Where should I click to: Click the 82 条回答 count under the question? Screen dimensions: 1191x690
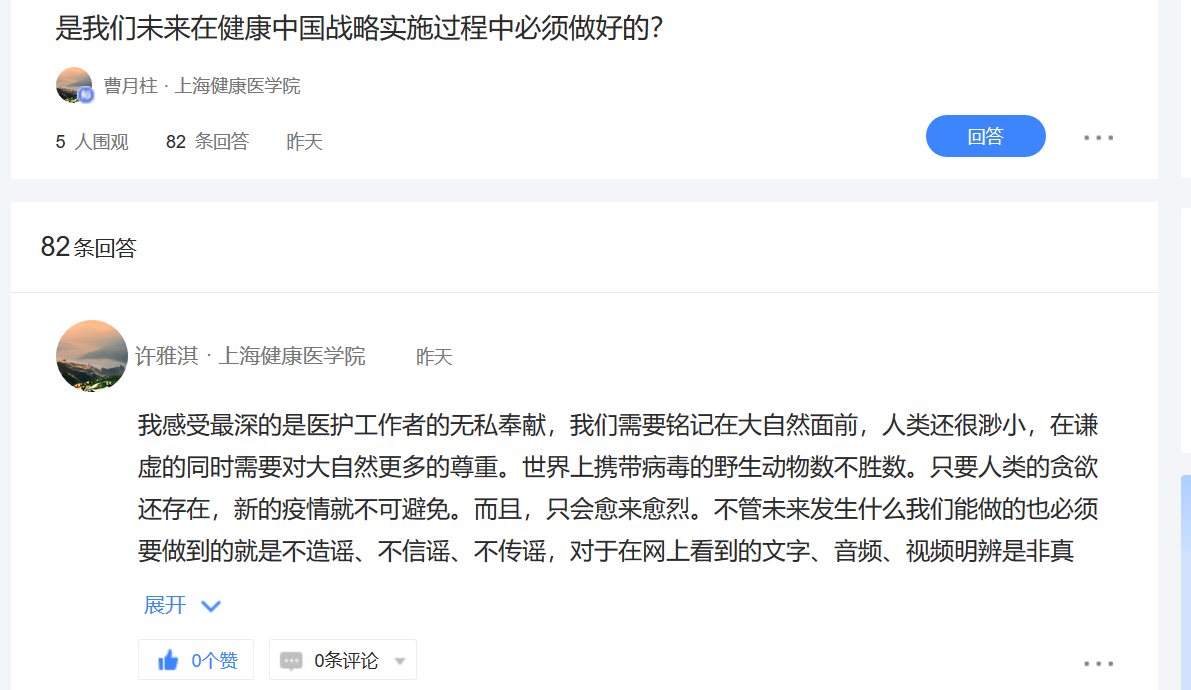coord(207,142)
